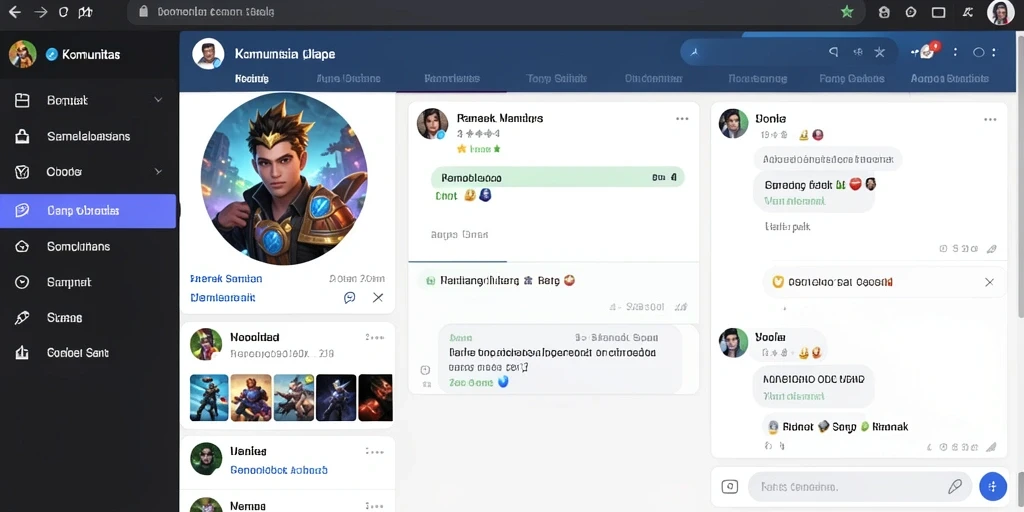
Task: Switch to the Fannrienes header tab
Action: pos(452,78)
